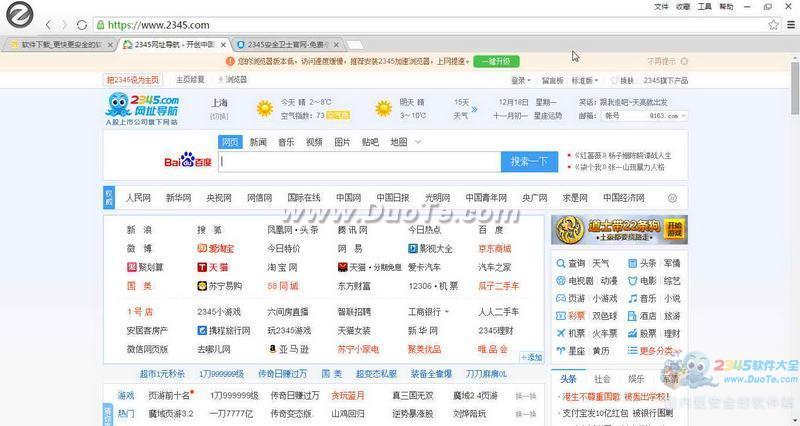800x426 pixels.
Task: Click the 酒店 hotel icon
Action: coord(633,316)
